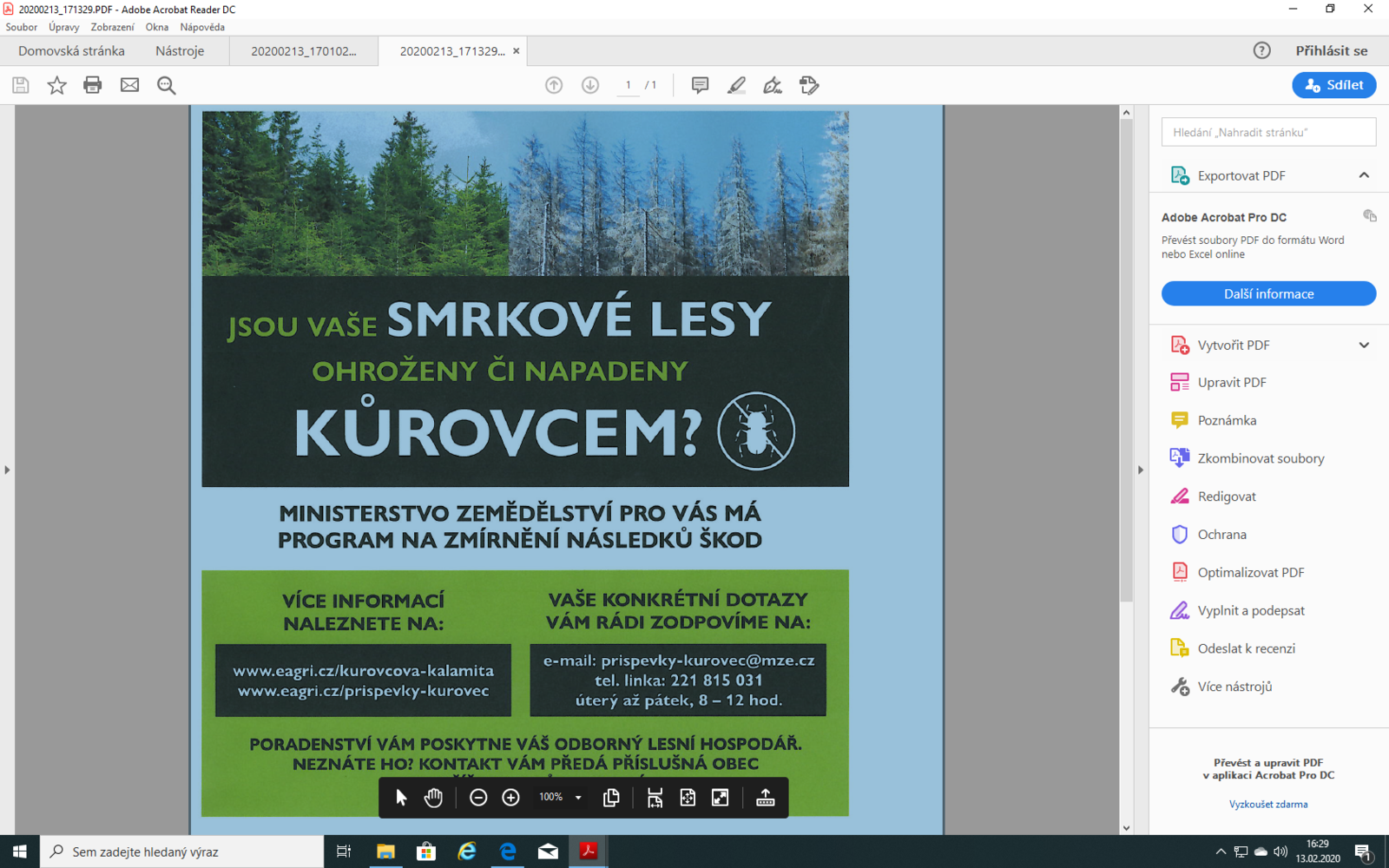The width and height of the screenshot is (1389, 868).
Task: Print the document using the printer icon
Action: 93,85
